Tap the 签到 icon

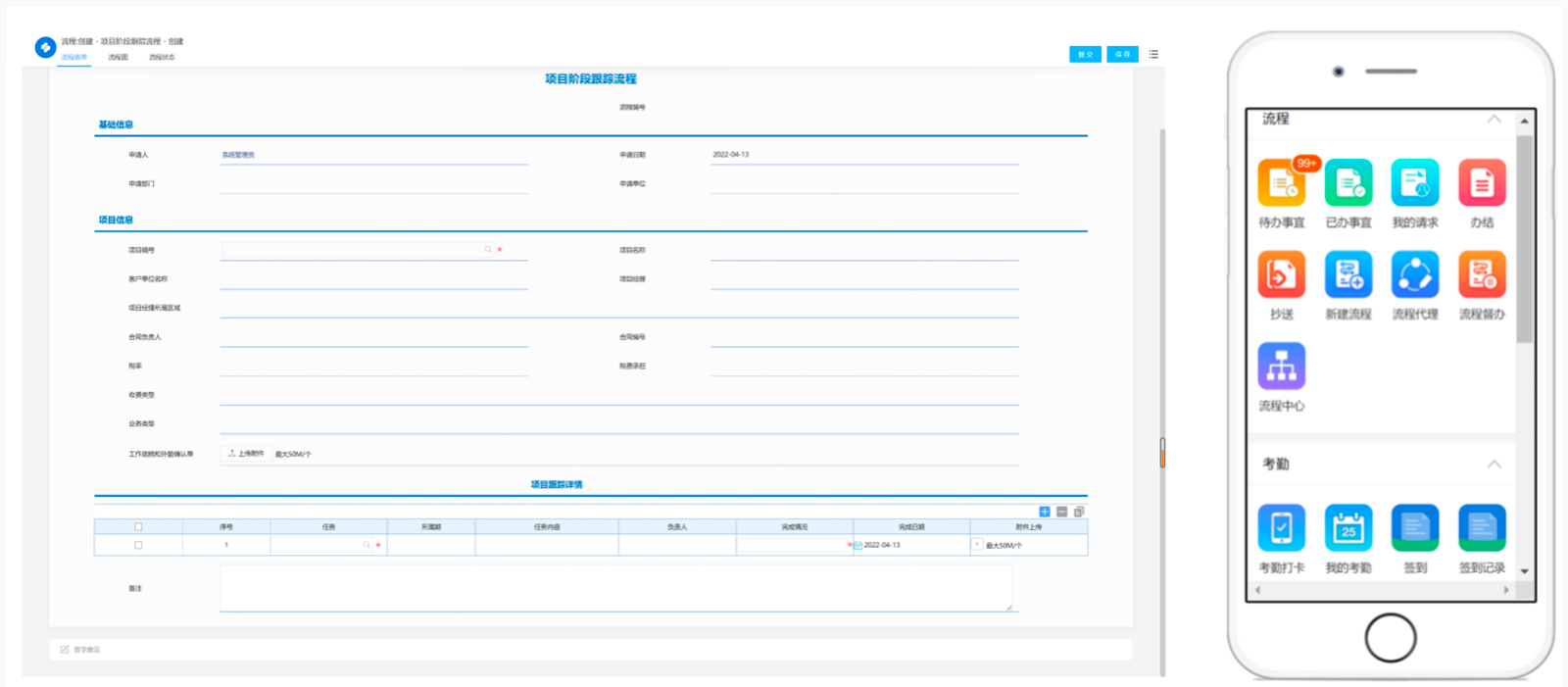[1415, 528]
